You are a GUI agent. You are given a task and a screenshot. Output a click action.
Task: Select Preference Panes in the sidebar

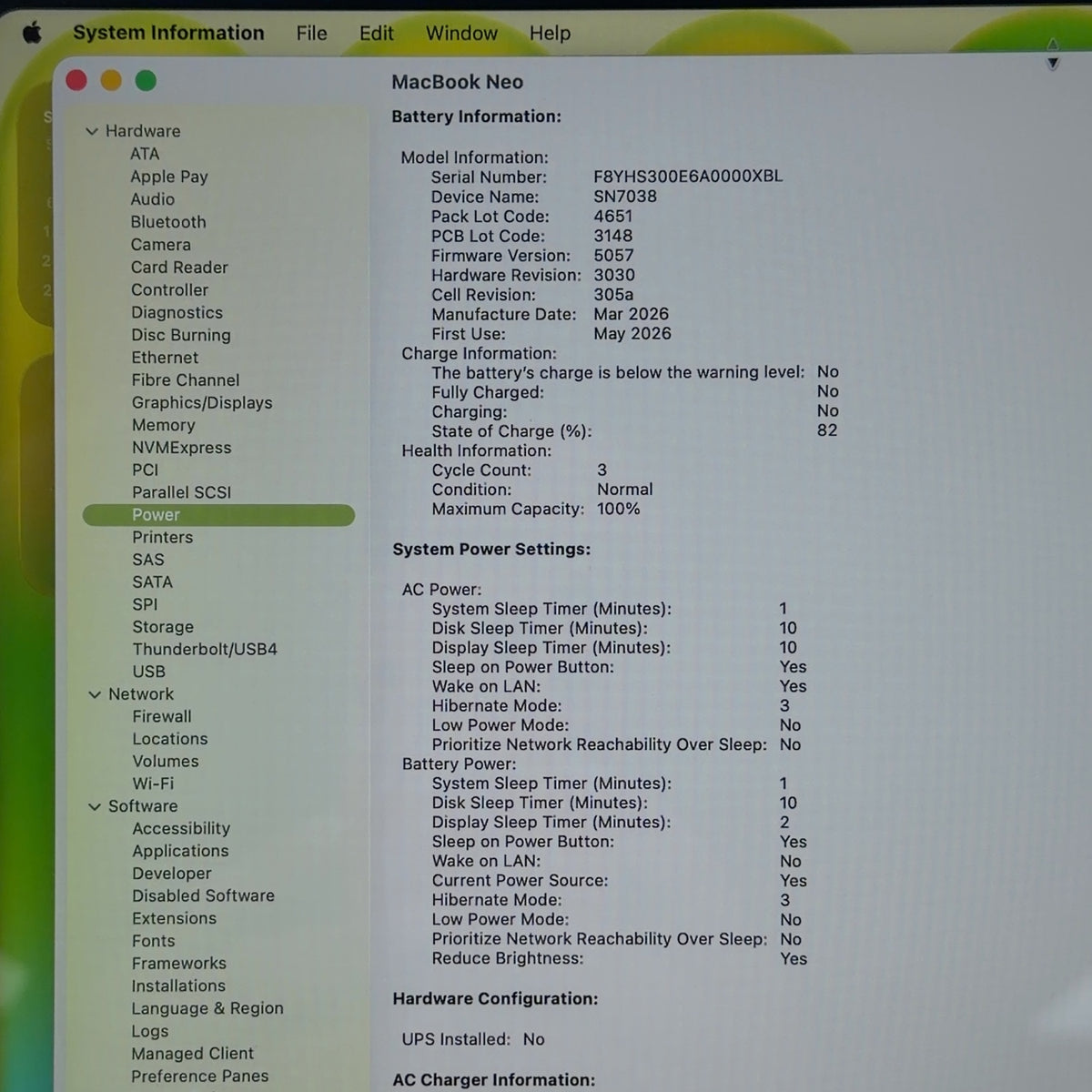200,1076
